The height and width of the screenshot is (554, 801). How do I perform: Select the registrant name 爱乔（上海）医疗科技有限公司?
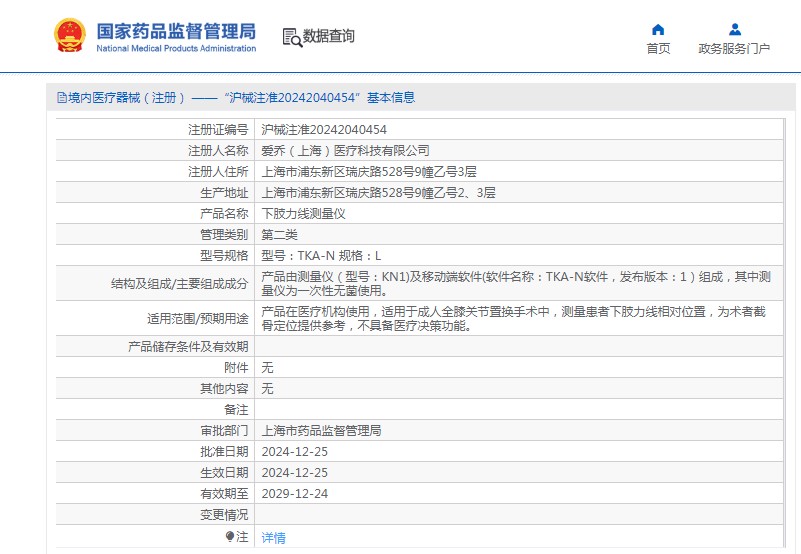[x=345, y=150]
